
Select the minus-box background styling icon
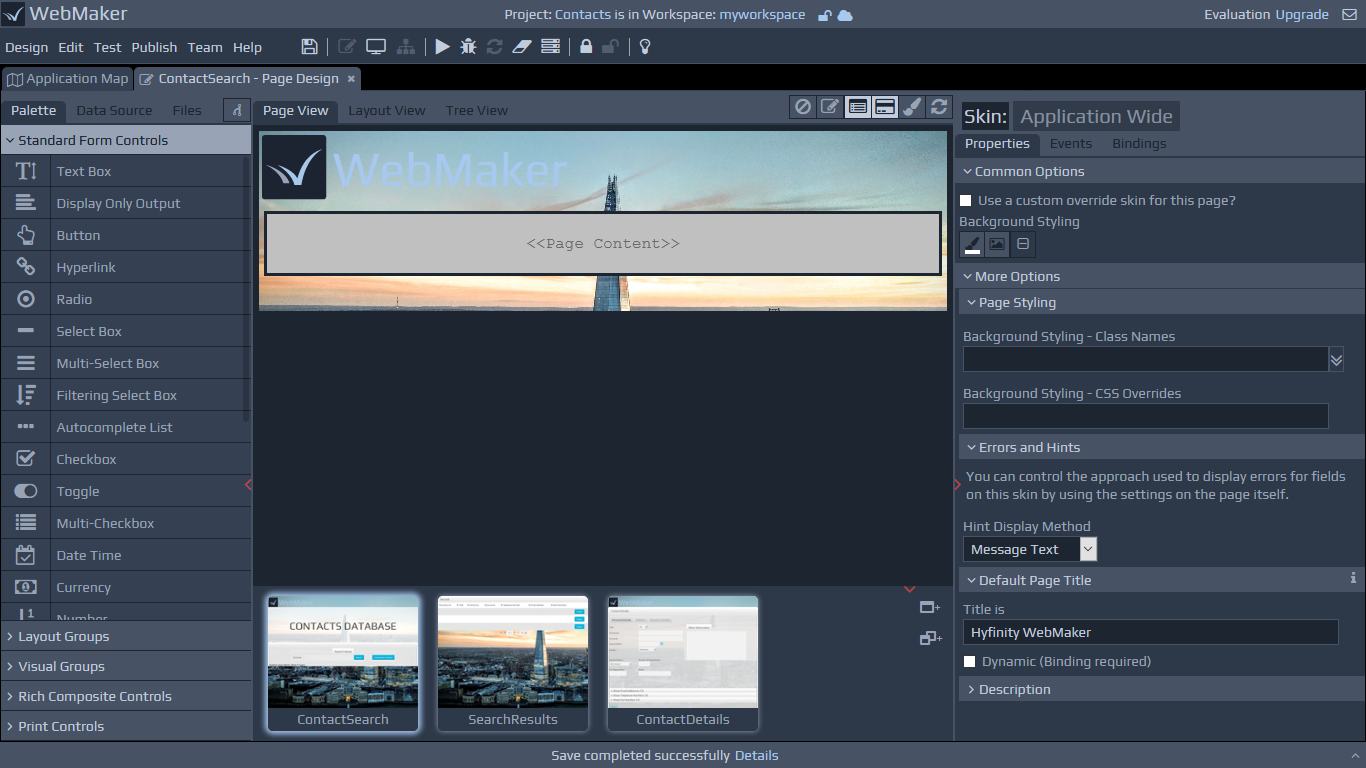[x=1023, y=244]
